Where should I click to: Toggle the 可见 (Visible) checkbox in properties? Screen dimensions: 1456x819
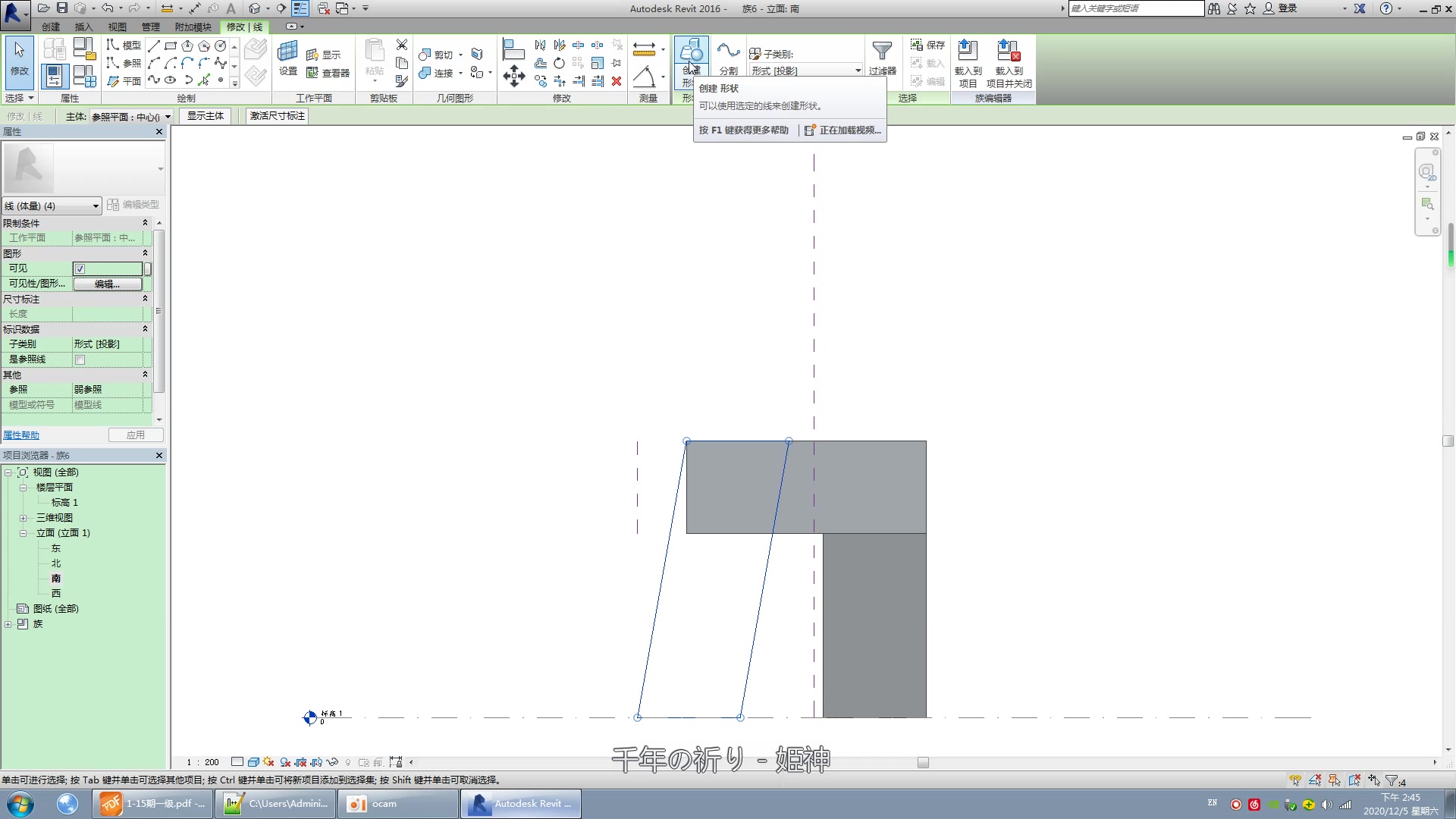80,268
